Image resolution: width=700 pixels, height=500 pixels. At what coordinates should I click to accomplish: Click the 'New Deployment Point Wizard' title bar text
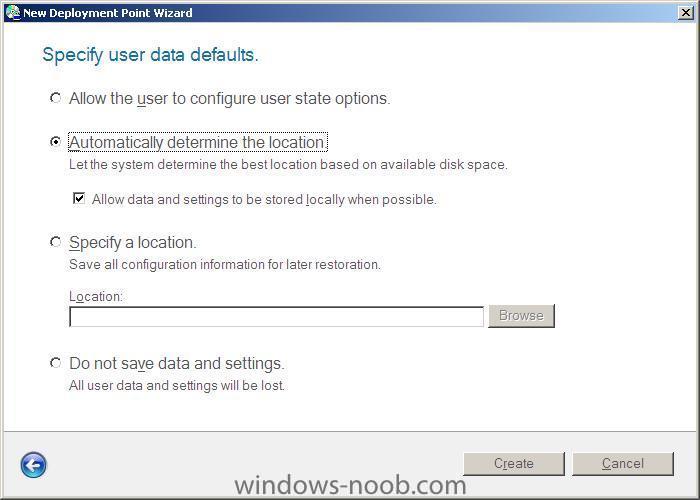pyautogui.click(x=108, y=12)
